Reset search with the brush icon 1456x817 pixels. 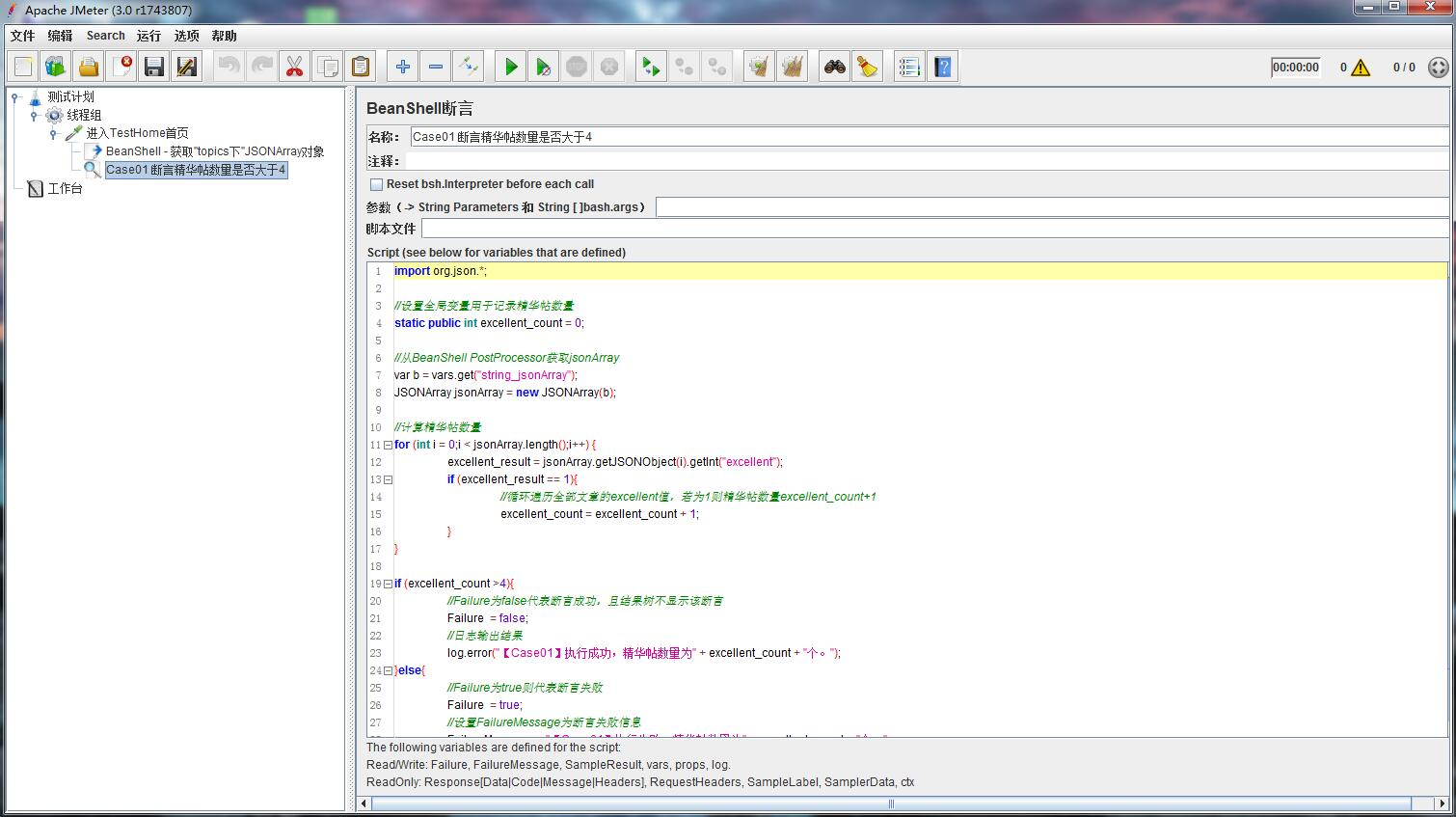coord(868,67)
